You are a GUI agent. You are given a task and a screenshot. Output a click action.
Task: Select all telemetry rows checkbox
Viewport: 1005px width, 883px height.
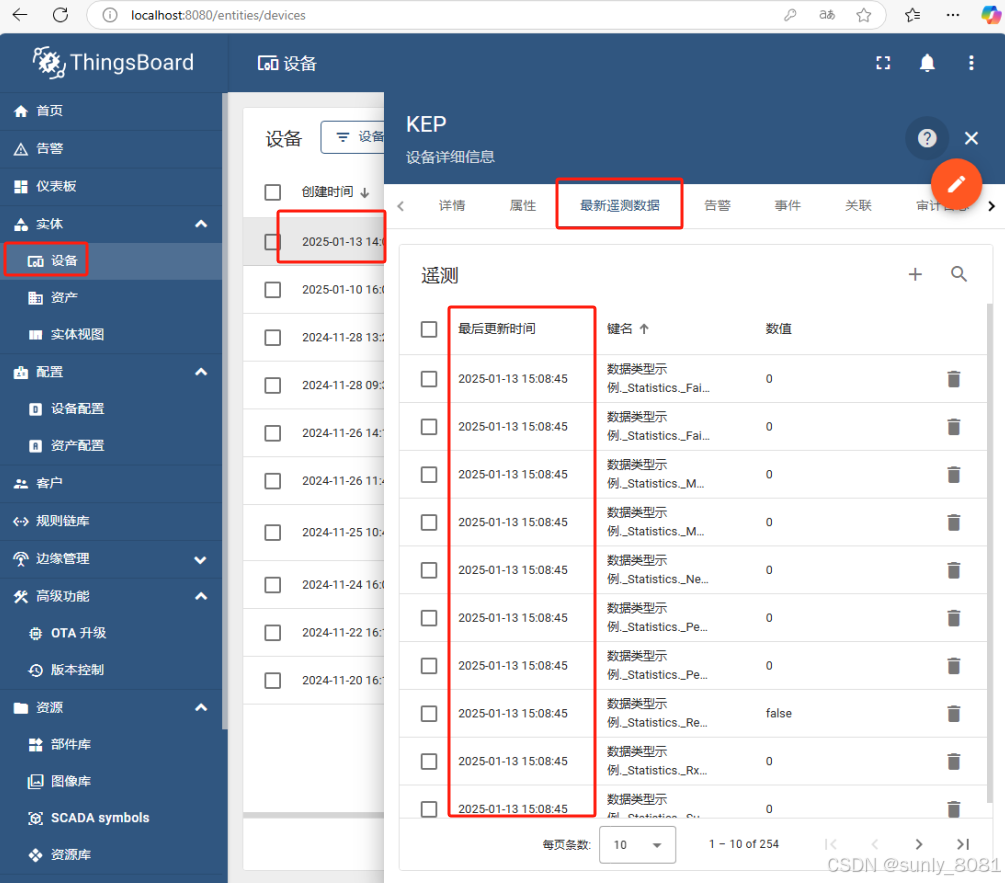[x=429, y=329]
